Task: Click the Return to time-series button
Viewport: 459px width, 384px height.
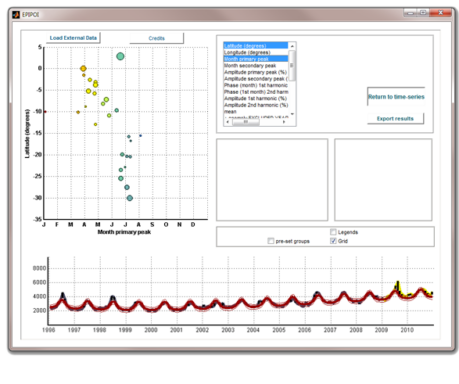Action: tap(396, 97)
